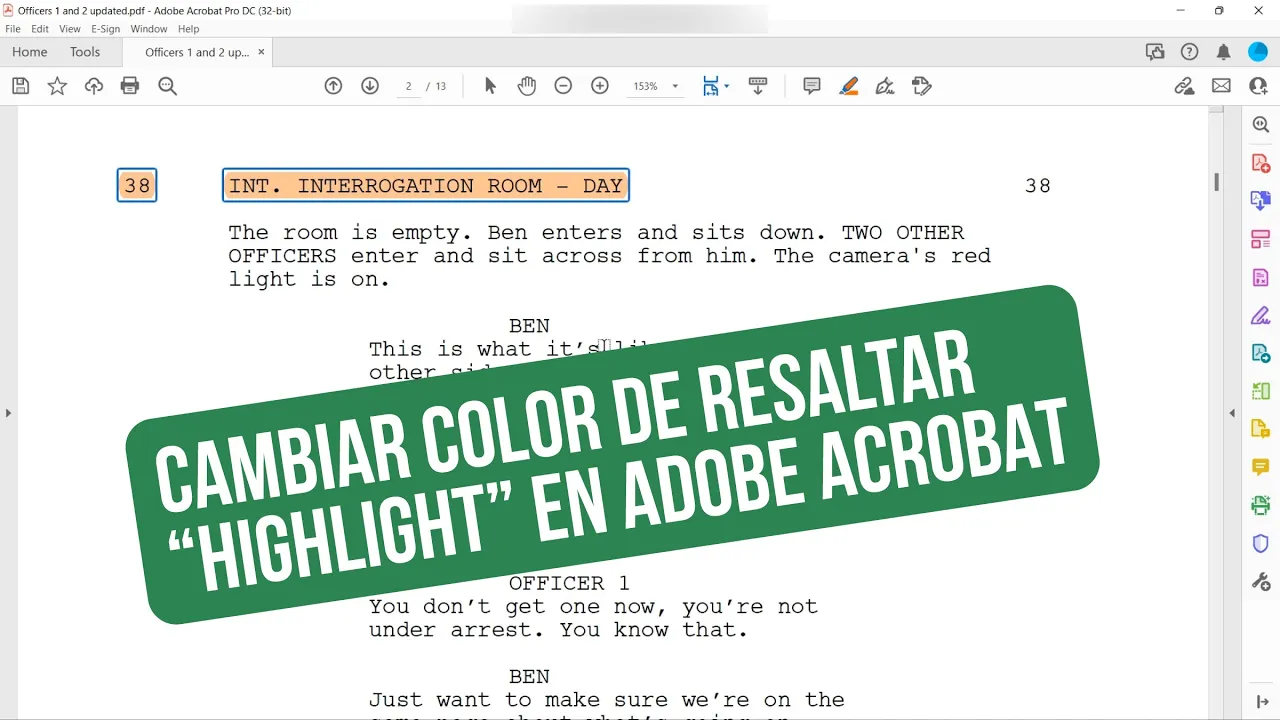Zoom in with the plus button
The image size is (1280, 720).
600,86
